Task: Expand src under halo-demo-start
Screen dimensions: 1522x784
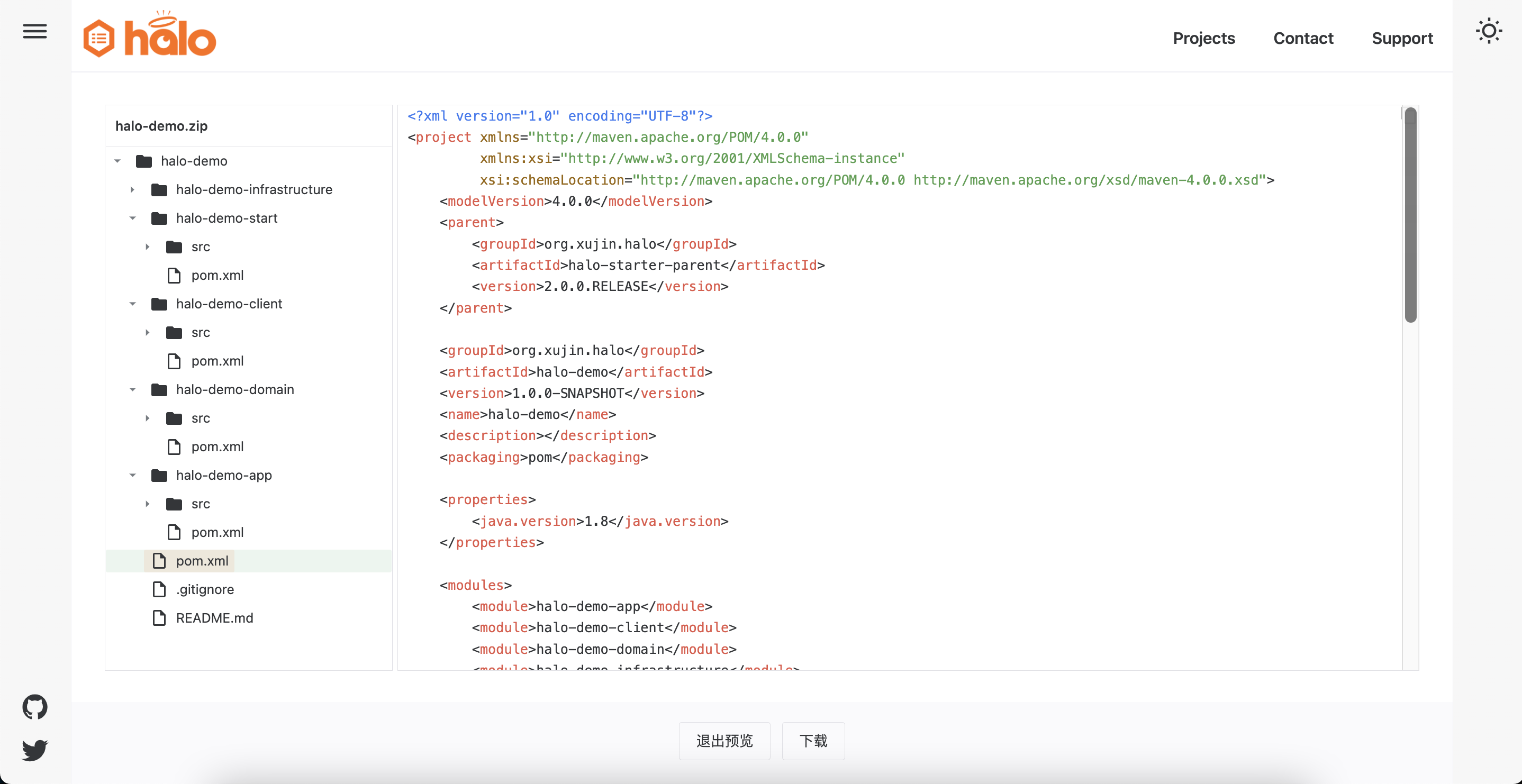Action: [148, 247]
